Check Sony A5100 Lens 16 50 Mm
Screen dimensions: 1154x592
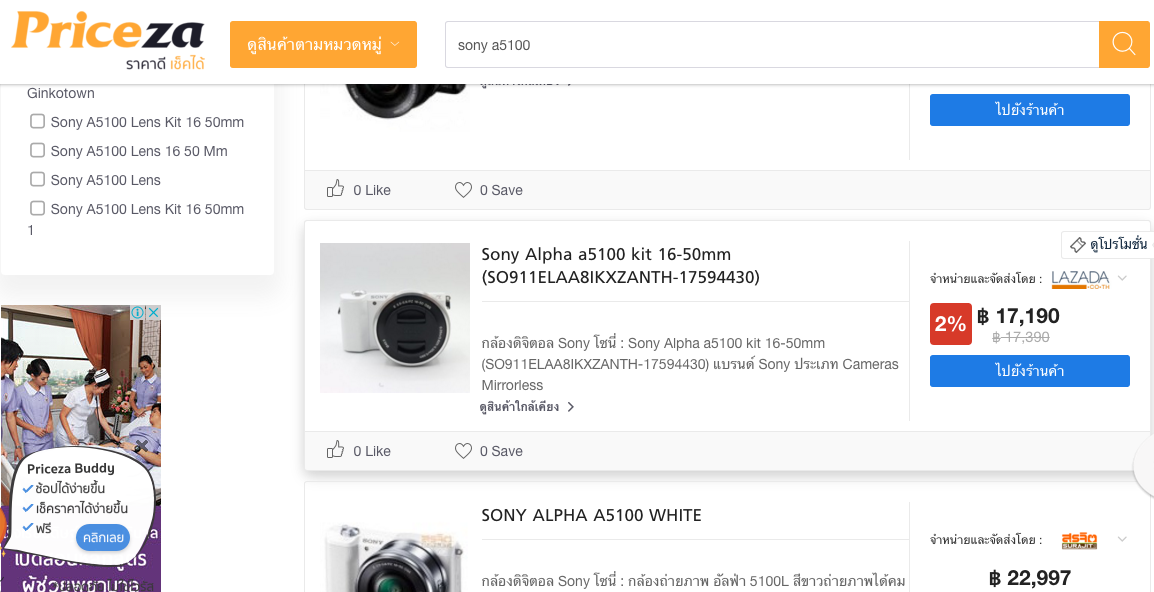38,150
